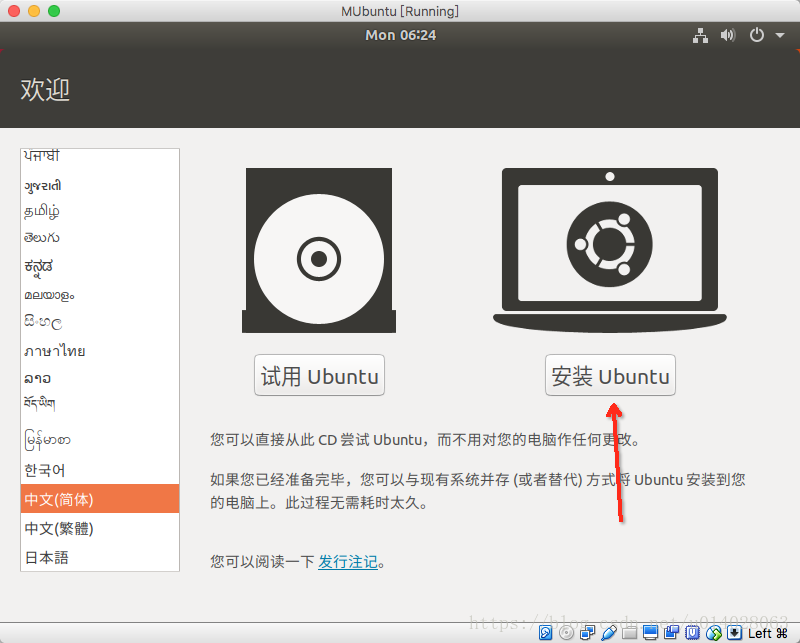Select 中文(简体) in the language list
This screenshot has width=800, height=643.
[100, 499]
